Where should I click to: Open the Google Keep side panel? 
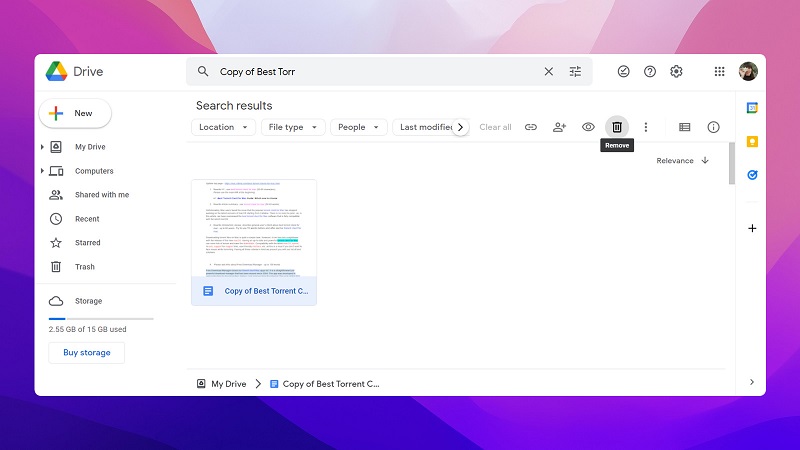(752, 141)
